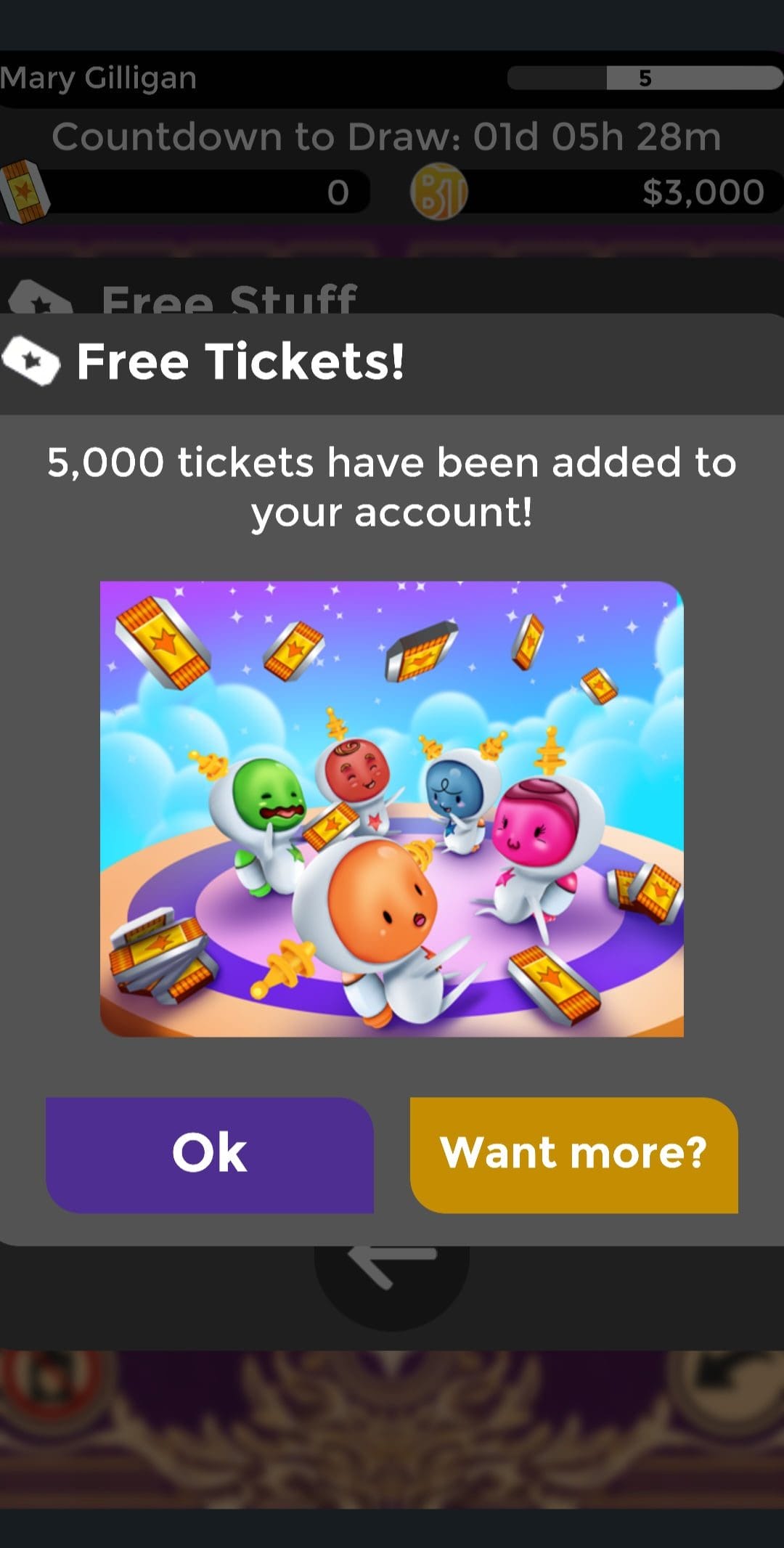Open the Free Stuff section header
This screenshot has width=784, height=1548.
(x=229, y=299)
